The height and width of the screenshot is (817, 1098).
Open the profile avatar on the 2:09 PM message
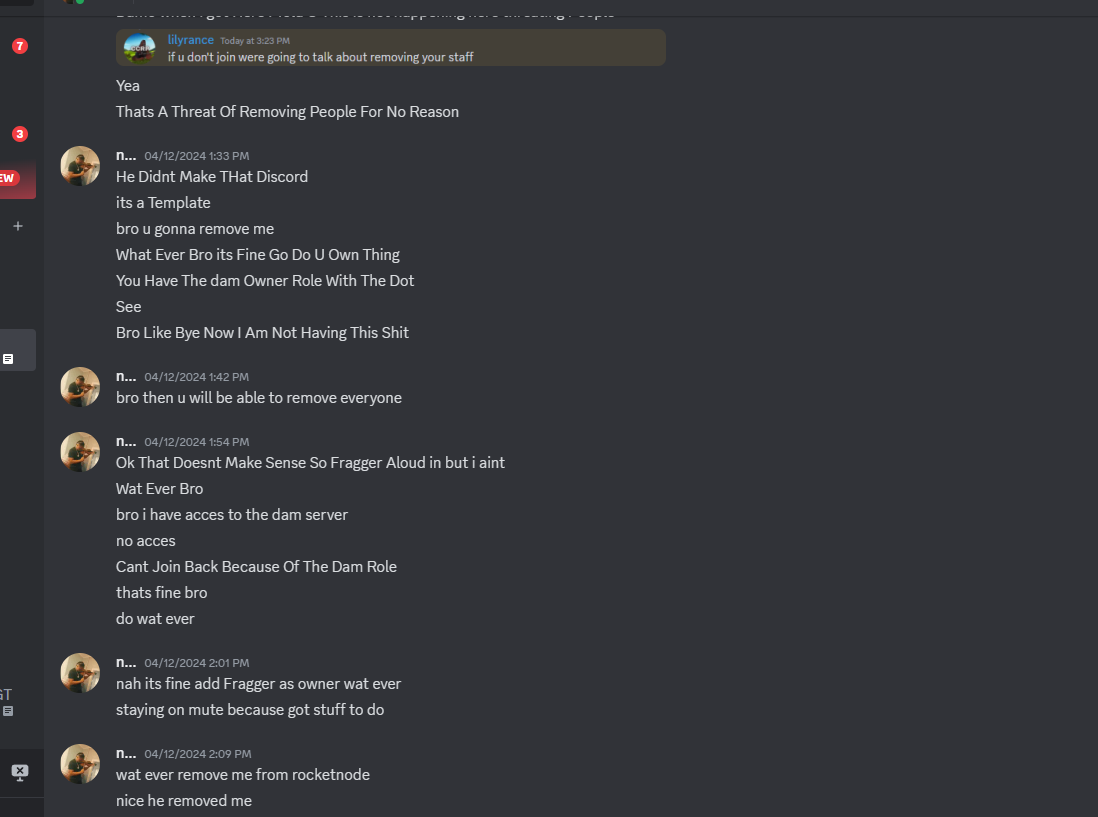click(80, 764)
